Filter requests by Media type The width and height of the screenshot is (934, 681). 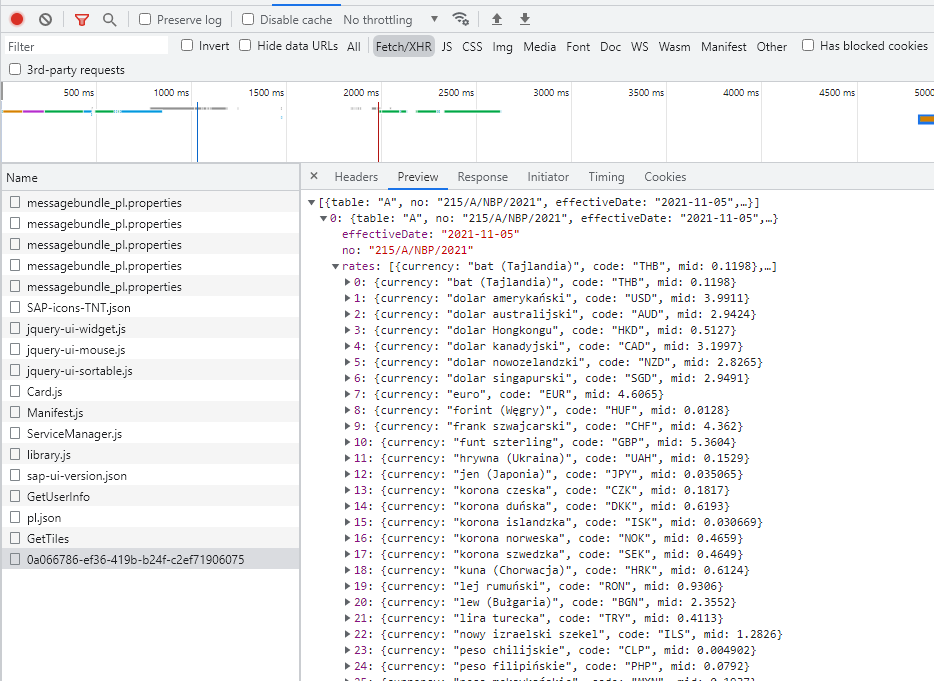click(x=540, y=46)
